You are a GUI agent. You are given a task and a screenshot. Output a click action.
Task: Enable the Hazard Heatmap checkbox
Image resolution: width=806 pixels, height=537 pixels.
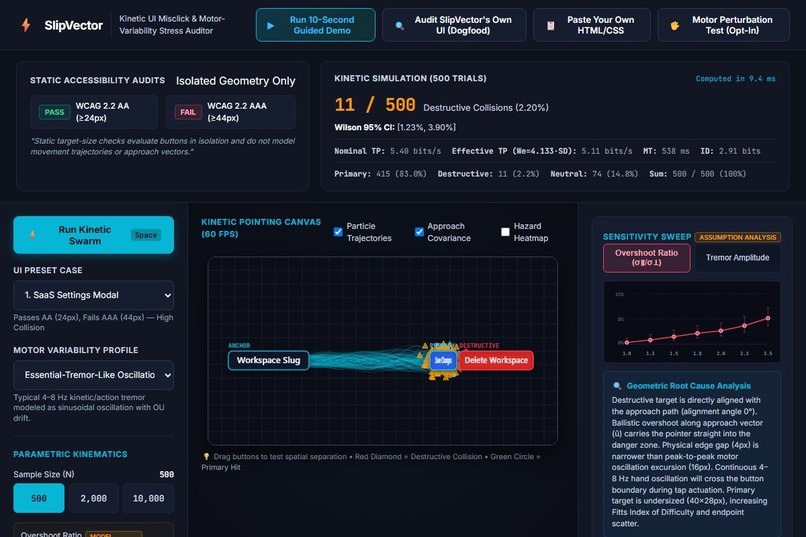505,232
